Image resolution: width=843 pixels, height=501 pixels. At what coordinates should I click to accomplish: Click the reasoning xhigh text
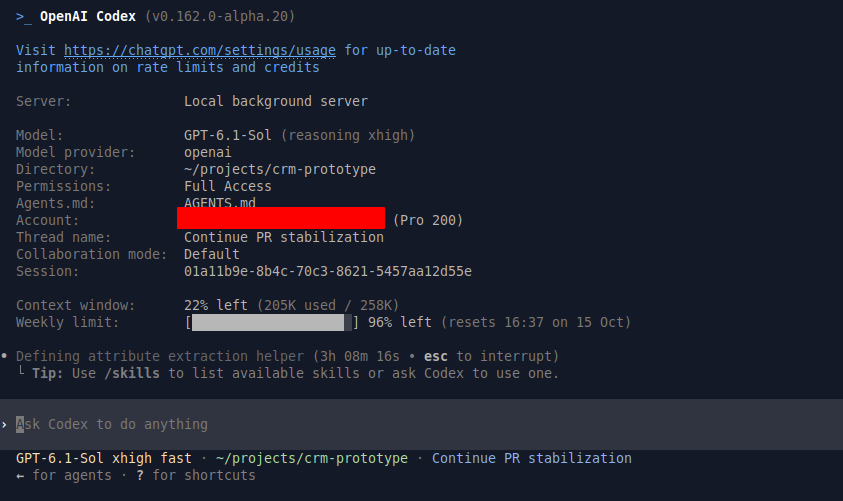[348, 135]
